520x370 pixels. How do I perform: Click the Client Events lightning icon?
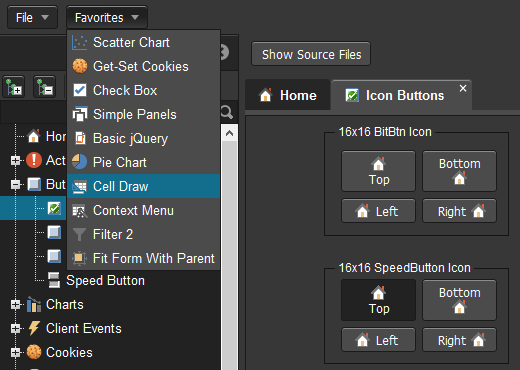(34, 328)
